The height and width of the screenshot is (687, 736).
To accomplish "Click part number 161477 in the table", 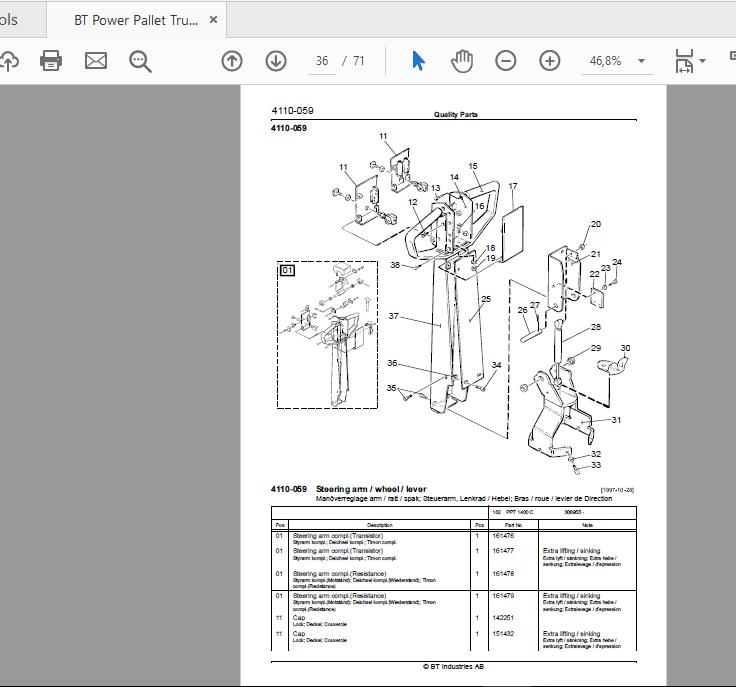I will point(503,550).
